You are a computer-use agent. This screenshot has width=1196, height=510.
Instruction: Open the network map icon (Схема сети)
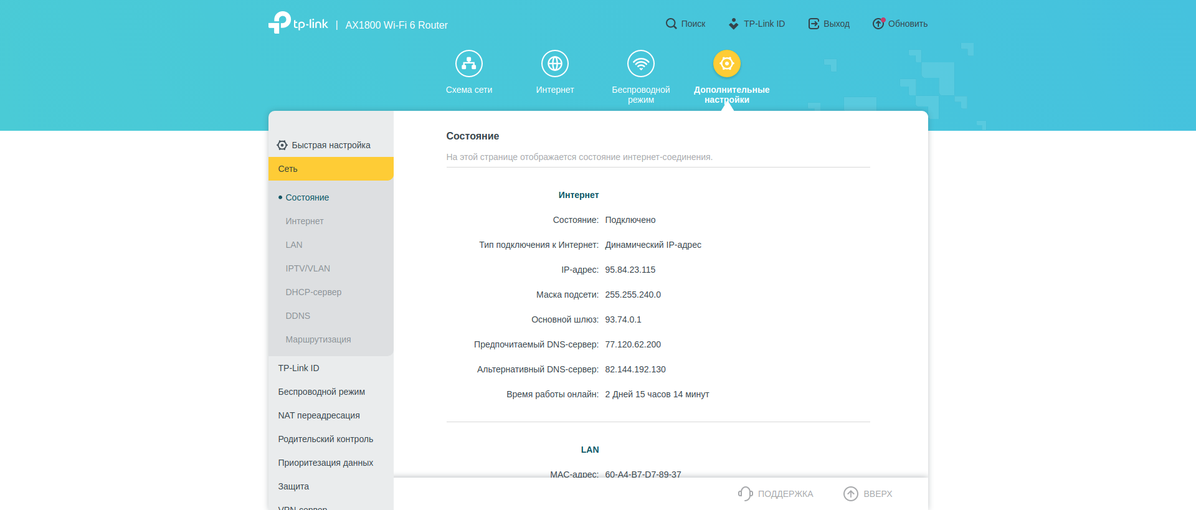[469, 63]
